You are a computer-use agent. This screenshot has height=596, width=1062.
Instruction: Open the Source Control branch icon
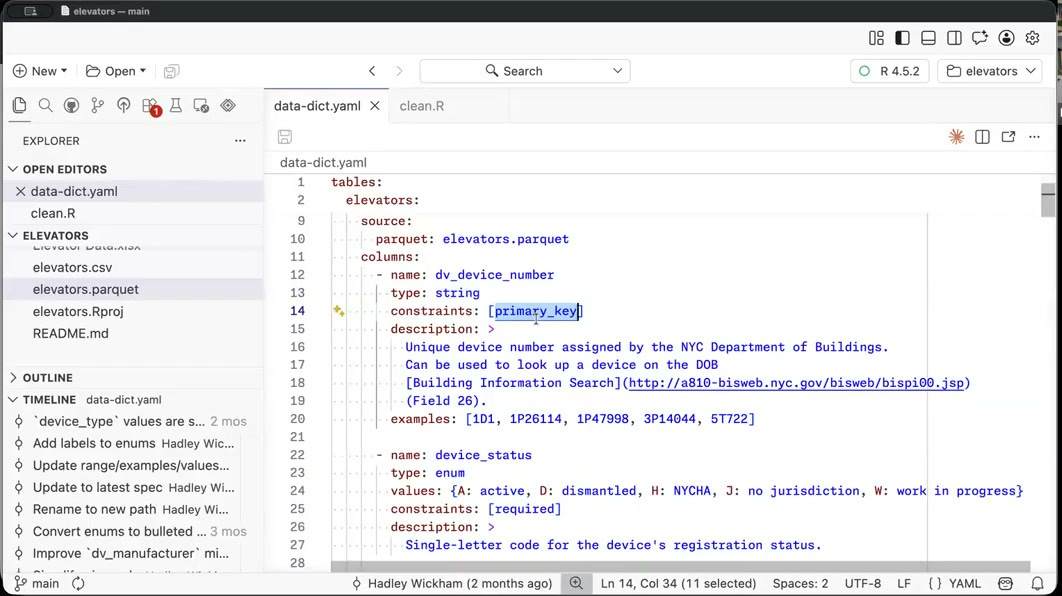click(98, 106)
